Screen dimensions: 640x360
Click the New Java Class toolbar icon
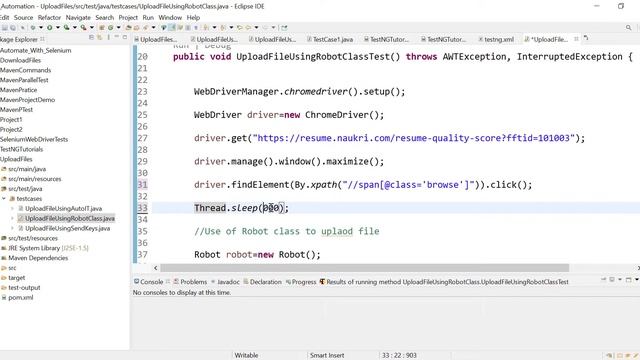(x=110, y=27)
